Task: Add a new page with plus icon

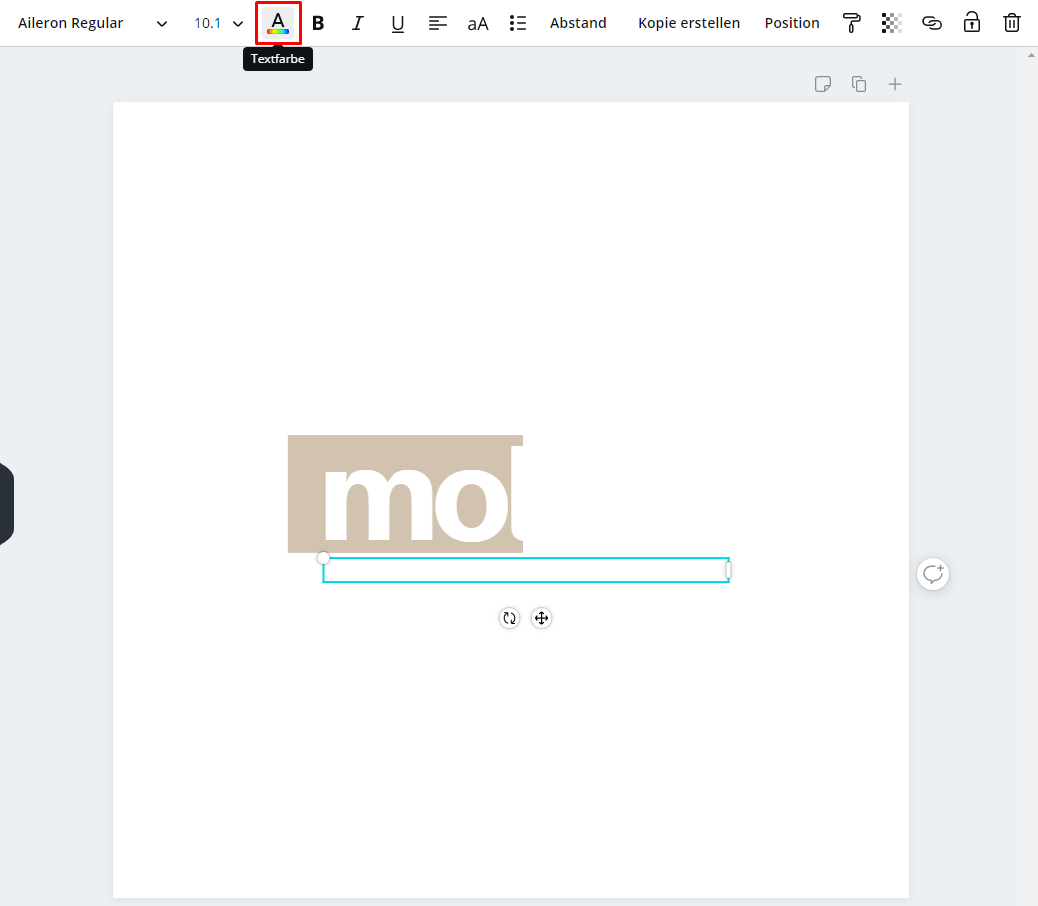Action: (894, 84)
